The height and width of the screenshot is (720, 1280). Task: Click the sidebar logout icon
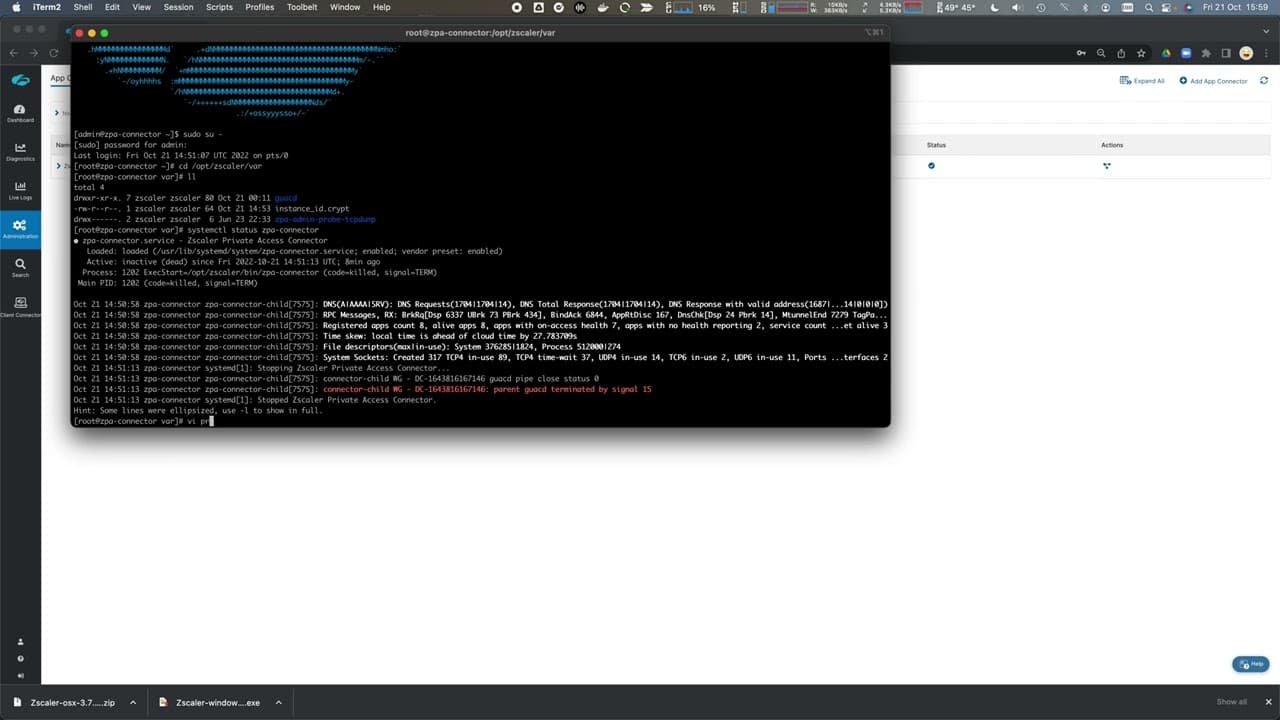(20, 675)
